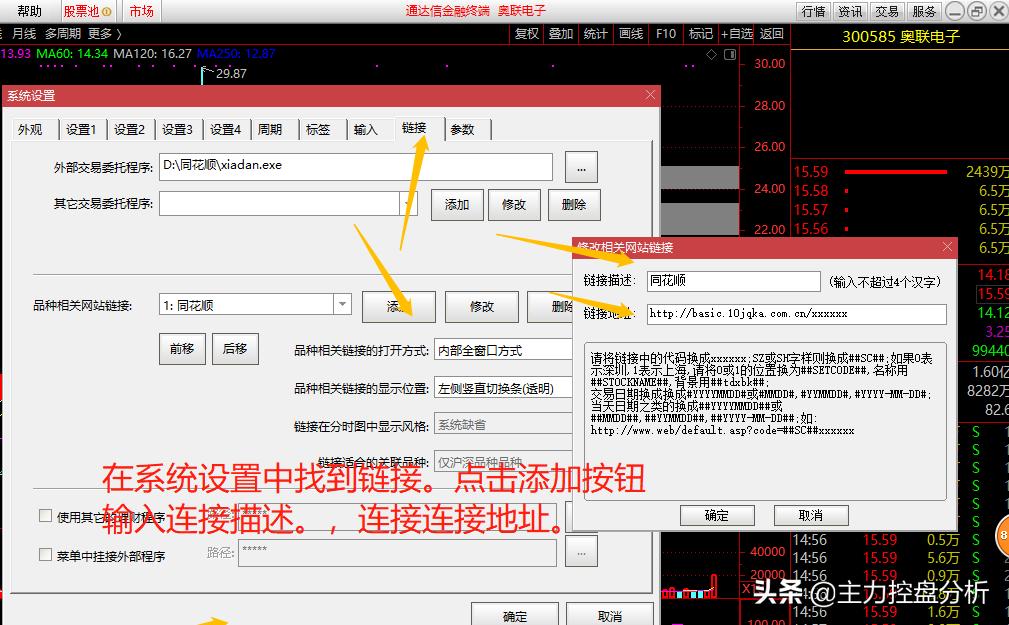The width and height of the screenshot is (1009, 625).
Task: Switch to 周期 tab
Action: [270, 129]
